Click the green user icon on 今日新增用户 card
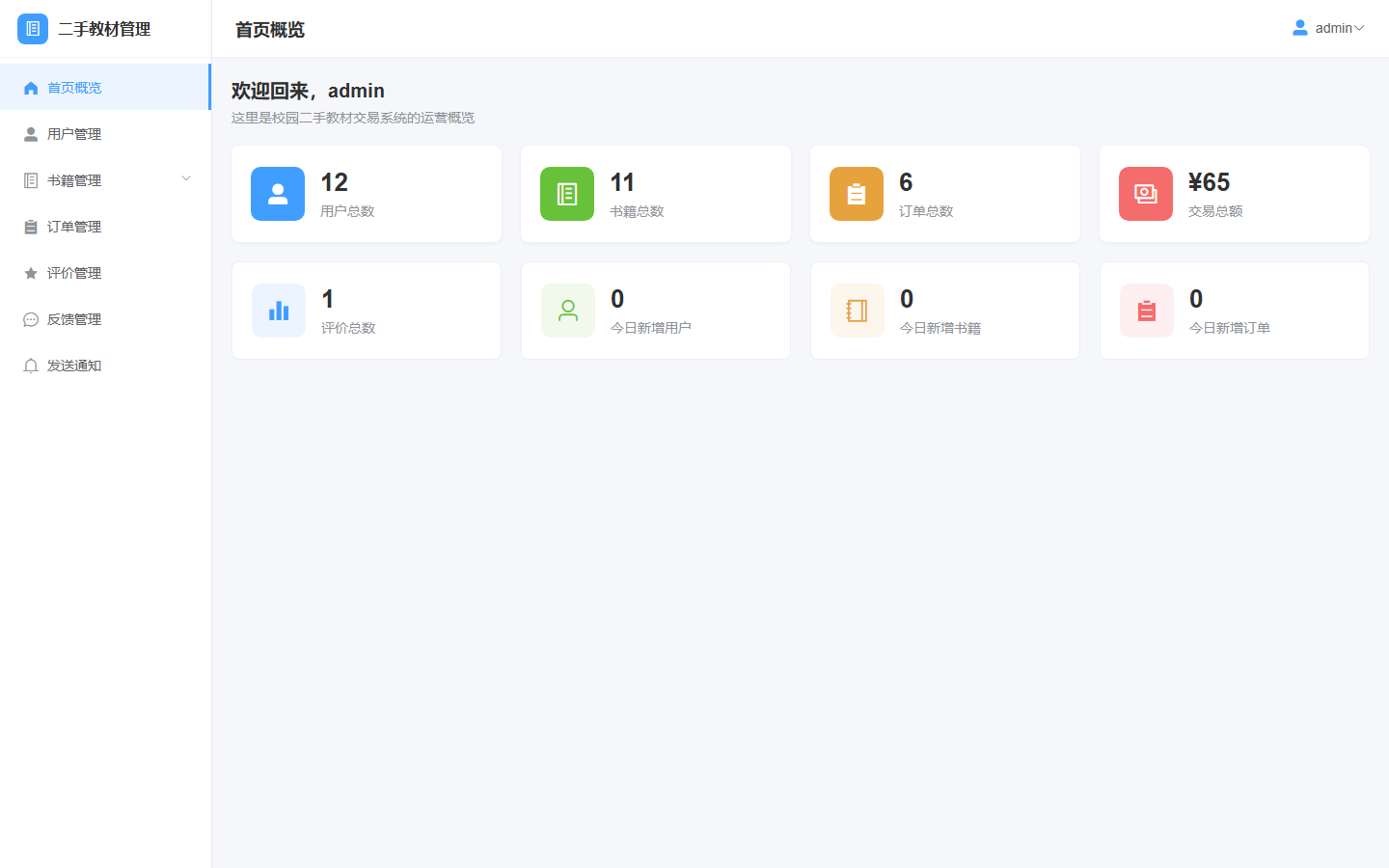1389x868 pixels. (x=568, y=311)
